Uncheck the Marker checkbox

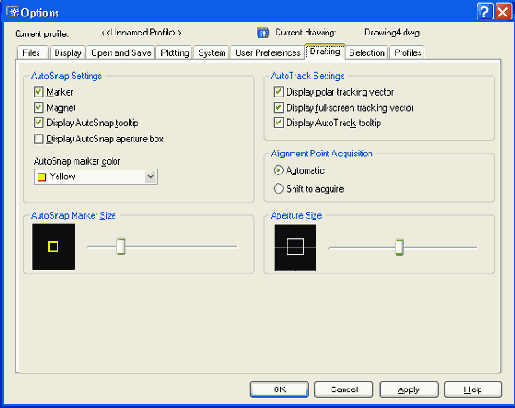point(39,92)
